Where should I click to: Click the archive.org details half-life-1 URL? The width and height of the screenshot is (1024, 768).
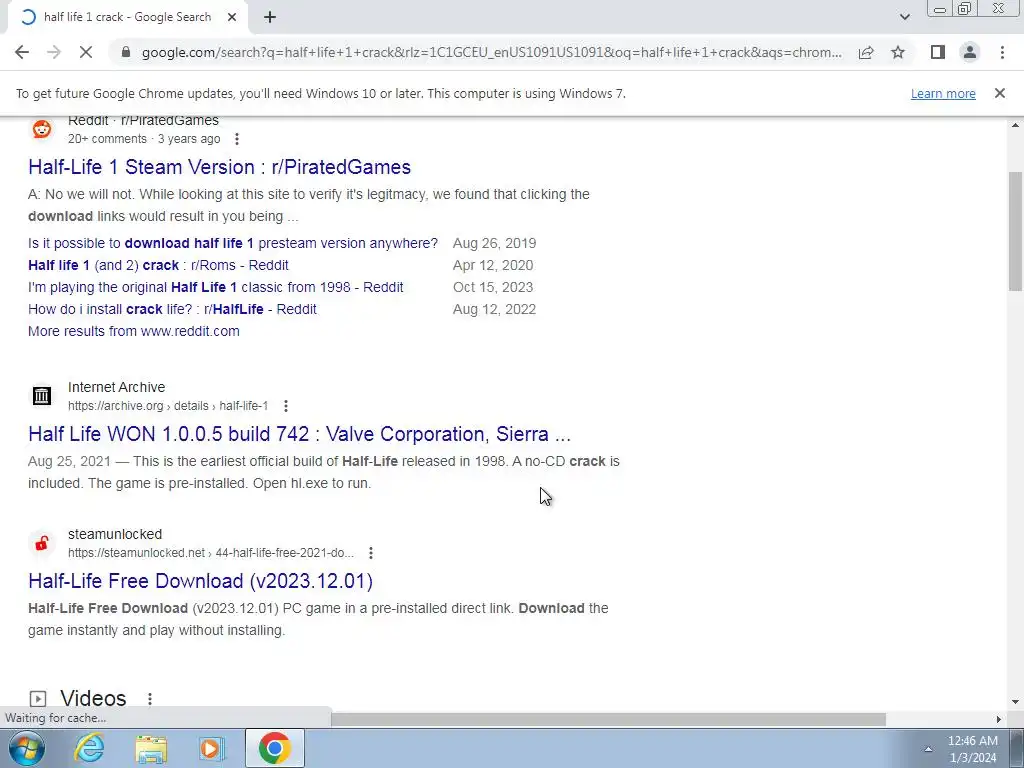pyautogui.click(x=168, y=406)
